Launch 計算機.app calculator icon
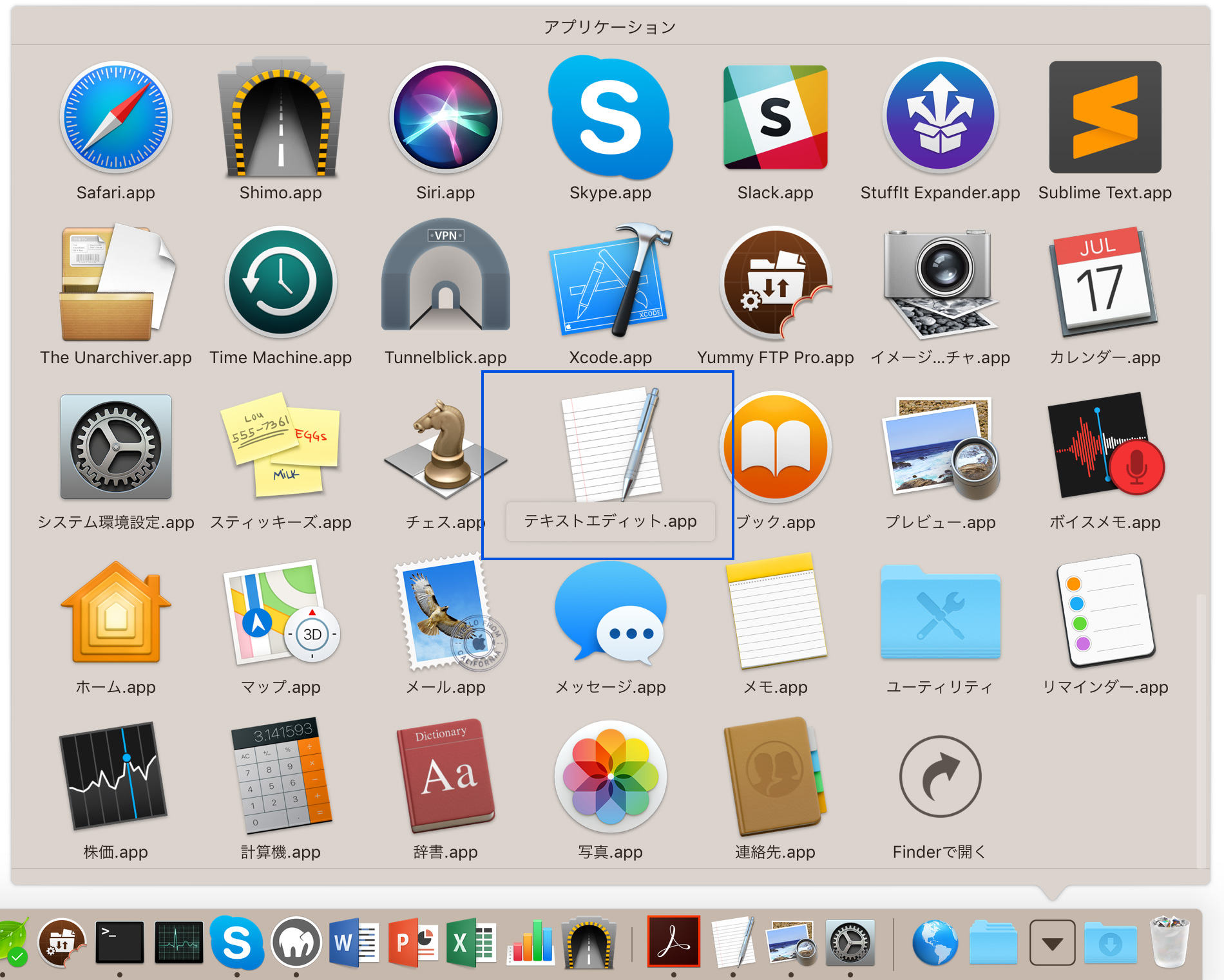 [281, 776]
